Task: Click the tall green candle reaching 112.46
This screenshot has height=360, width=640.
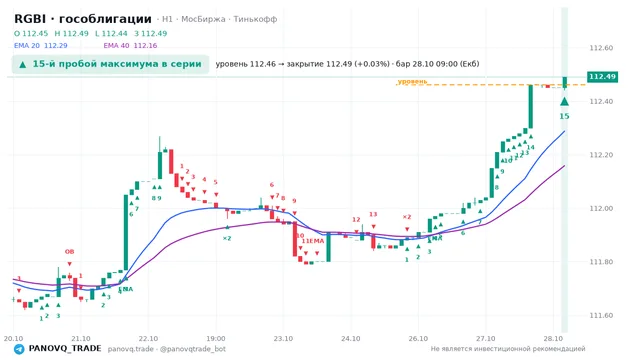Action: pos(531,107)
